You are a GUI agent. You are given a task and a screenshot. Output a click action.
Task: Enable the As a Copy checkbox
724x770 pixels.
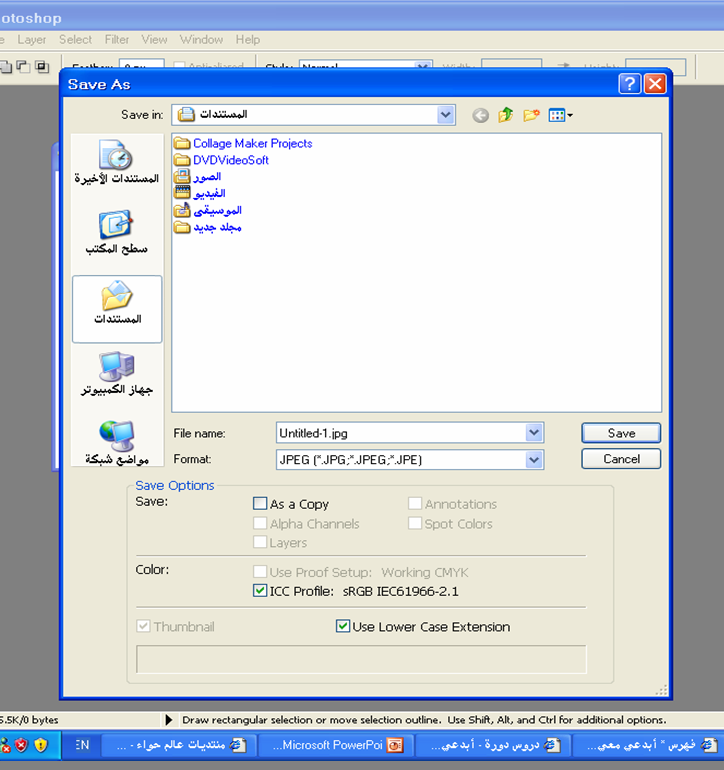tap(261, 504)
